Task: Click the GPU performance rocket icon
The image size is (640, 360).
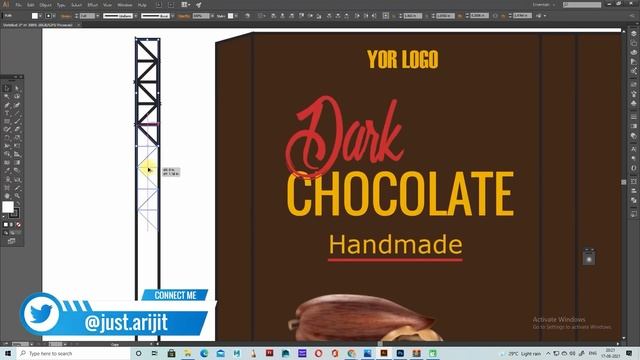Action: [199, 5]
